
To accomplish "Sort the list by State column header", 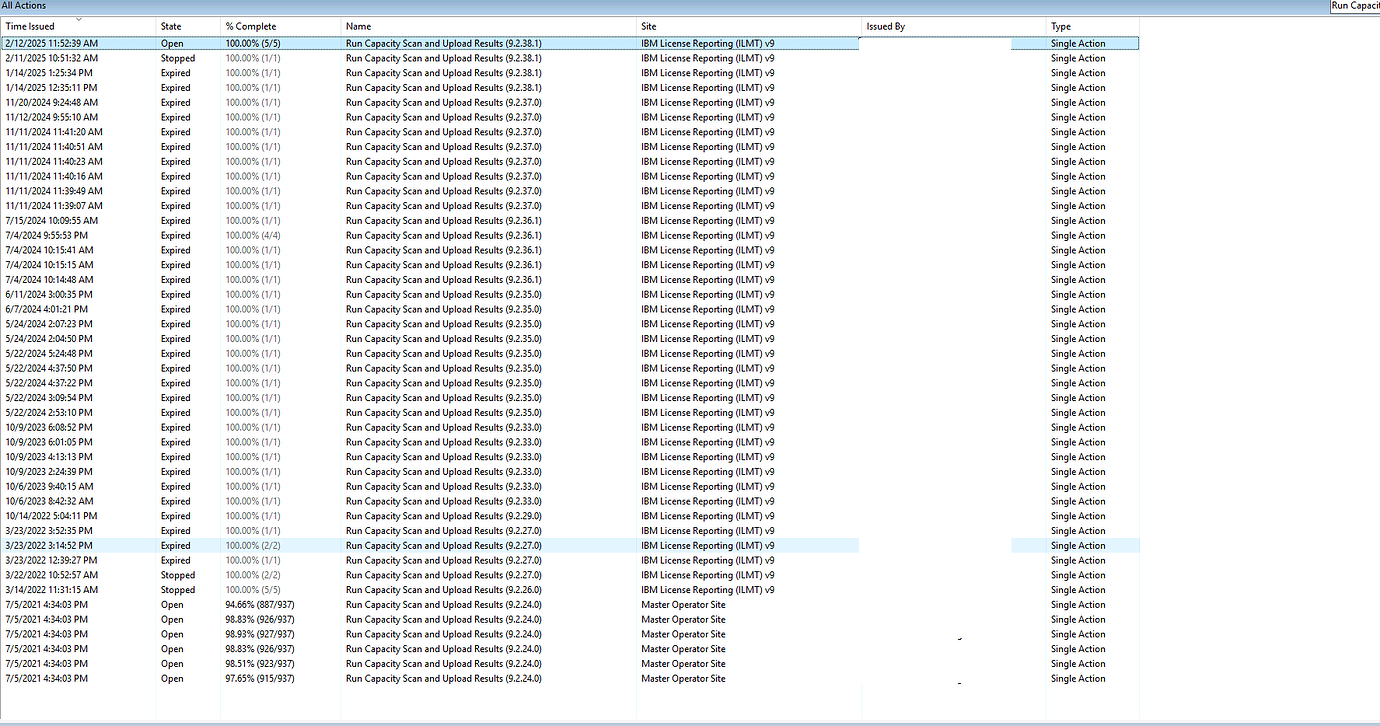I will pos(170,26).
